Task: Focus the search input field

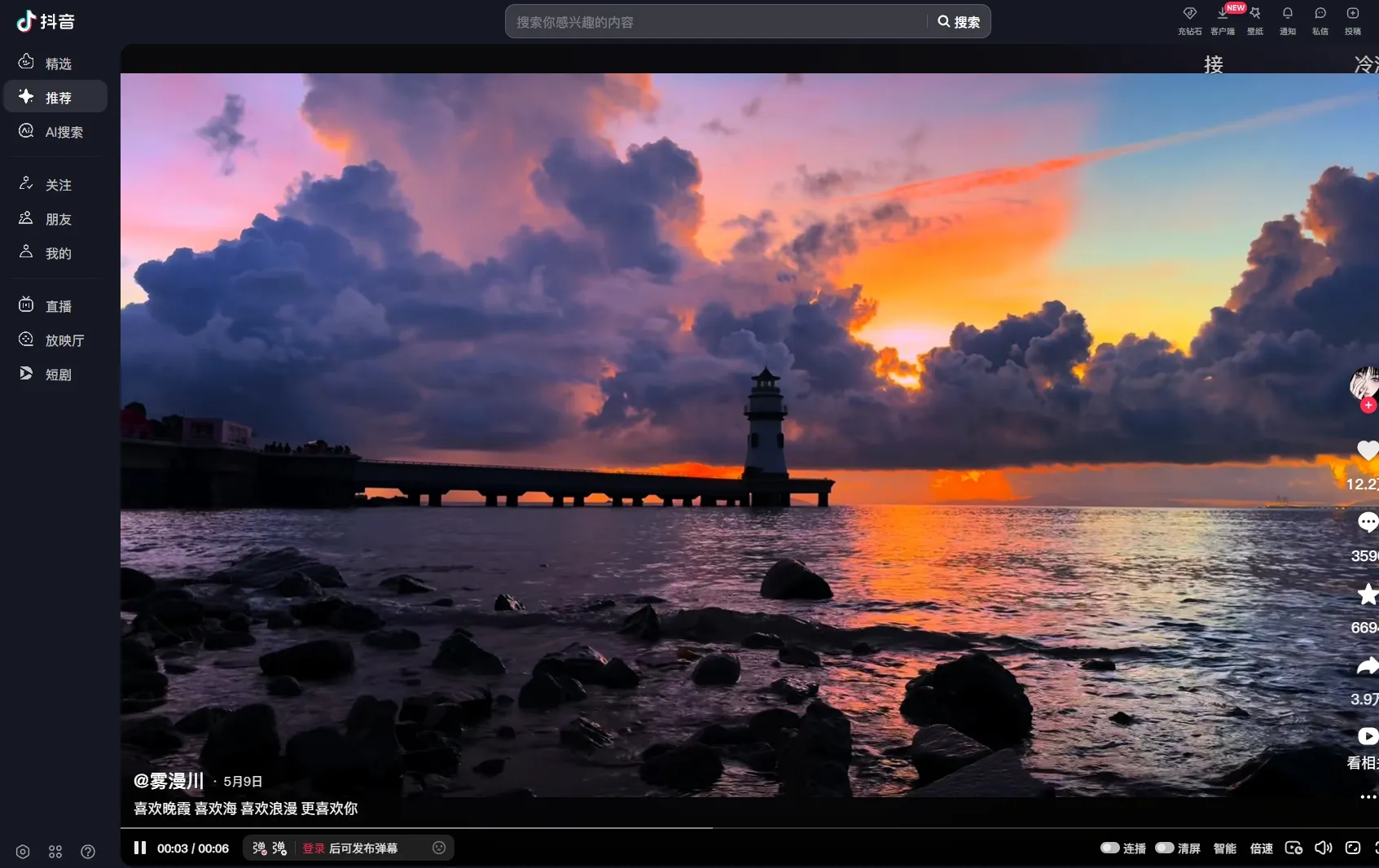Action: coord(717,22)
